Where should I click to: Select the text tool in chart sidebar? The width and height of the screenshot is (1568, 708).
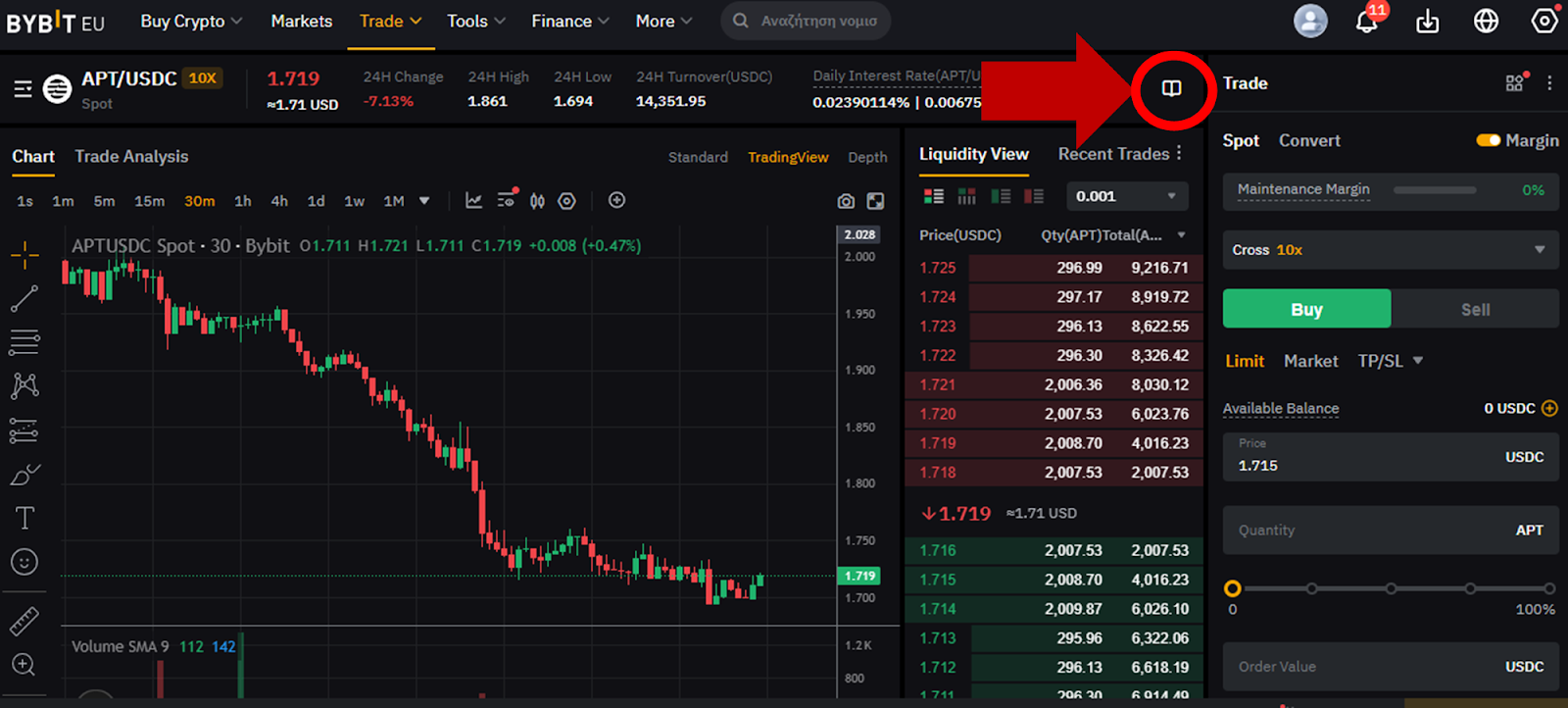tap(24, 518)
